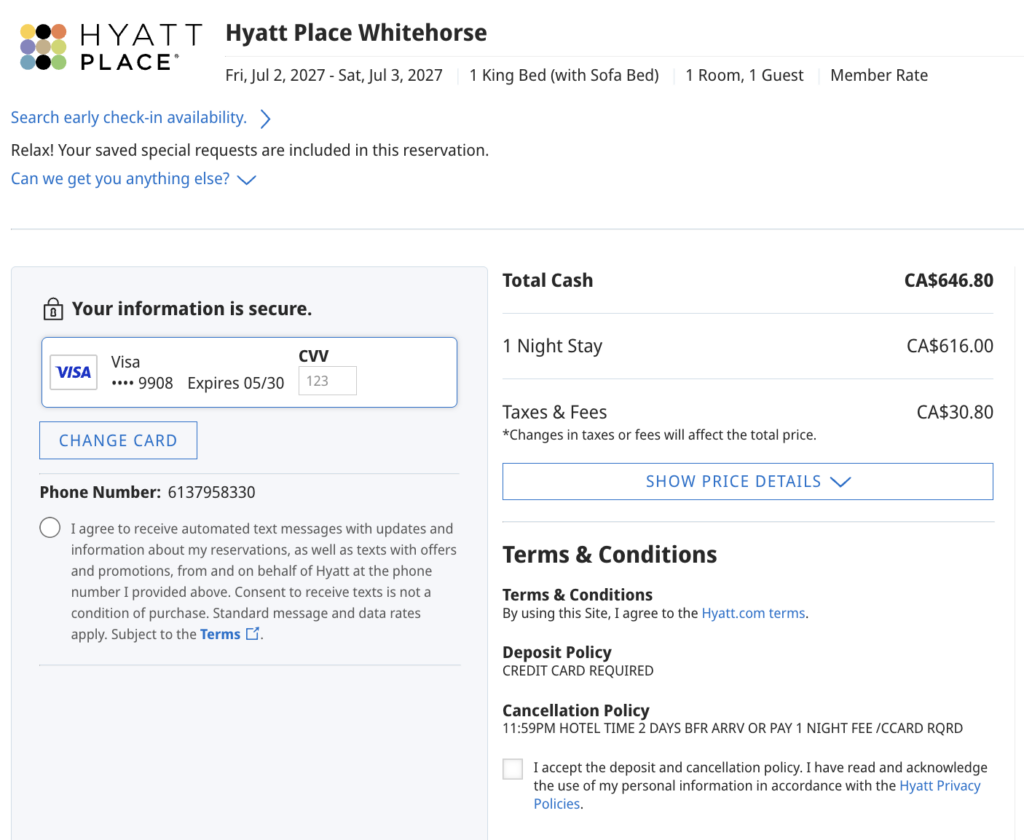
Task: Agree to receive automated text messages
Action: (x=50, y=527)
